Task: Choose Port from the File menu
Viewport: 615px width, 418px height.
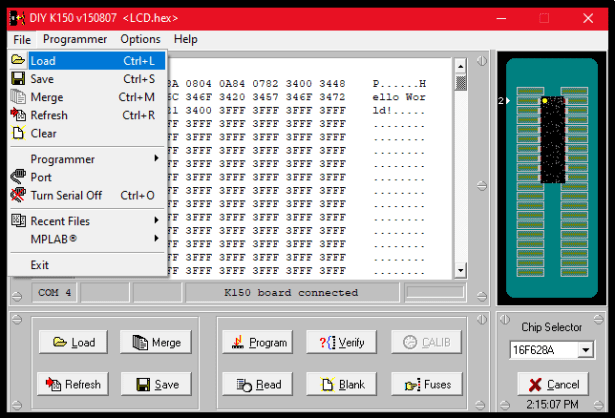Action: 41,177
